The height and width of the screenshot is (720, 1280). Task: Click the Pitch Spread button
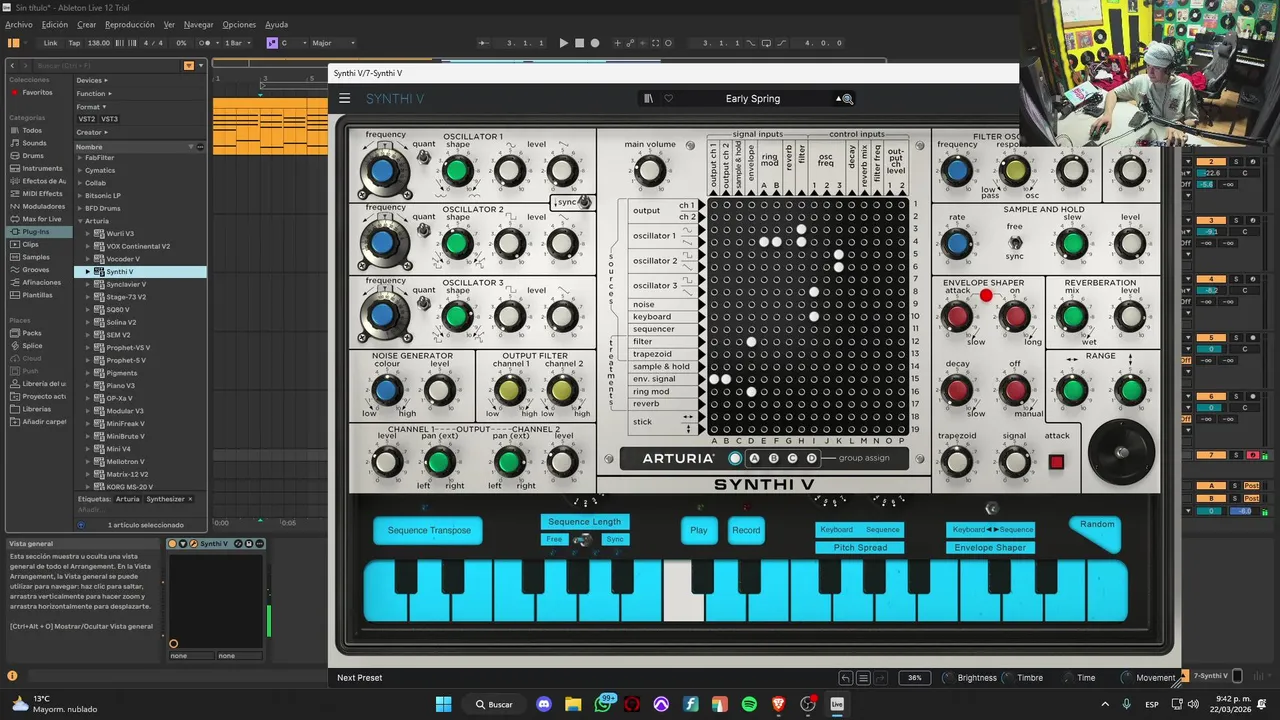[859, 548]
